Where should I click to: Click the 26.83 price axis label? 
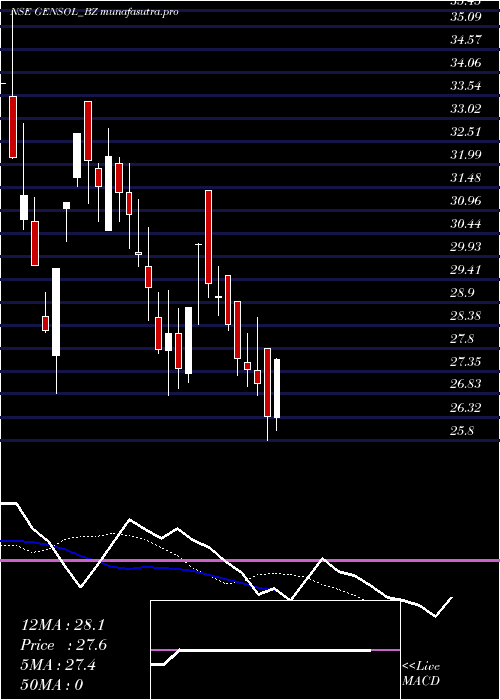tap(466, 384)
